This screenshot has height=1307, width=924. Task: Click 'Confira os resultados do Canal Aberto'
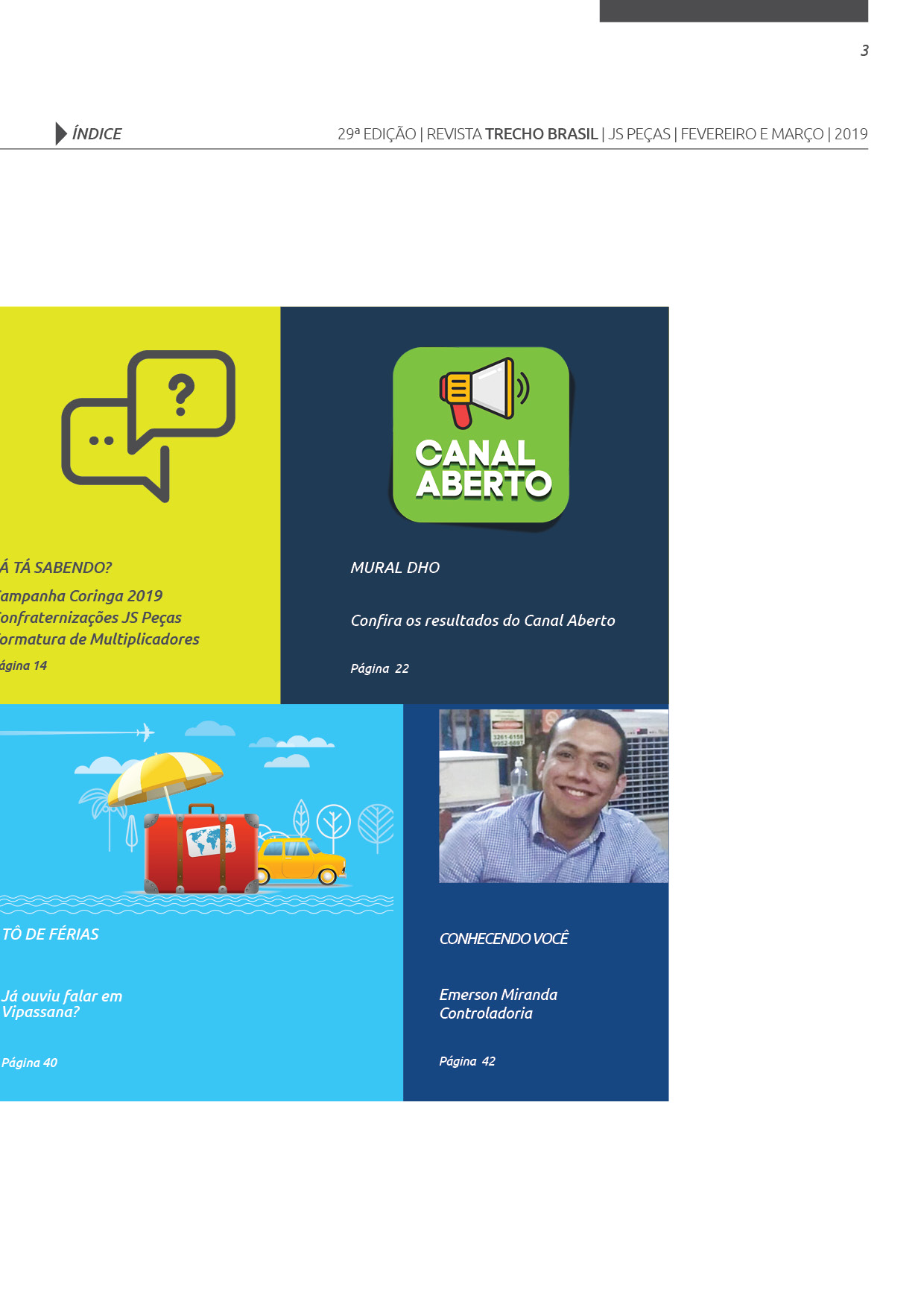click(483, 621)
